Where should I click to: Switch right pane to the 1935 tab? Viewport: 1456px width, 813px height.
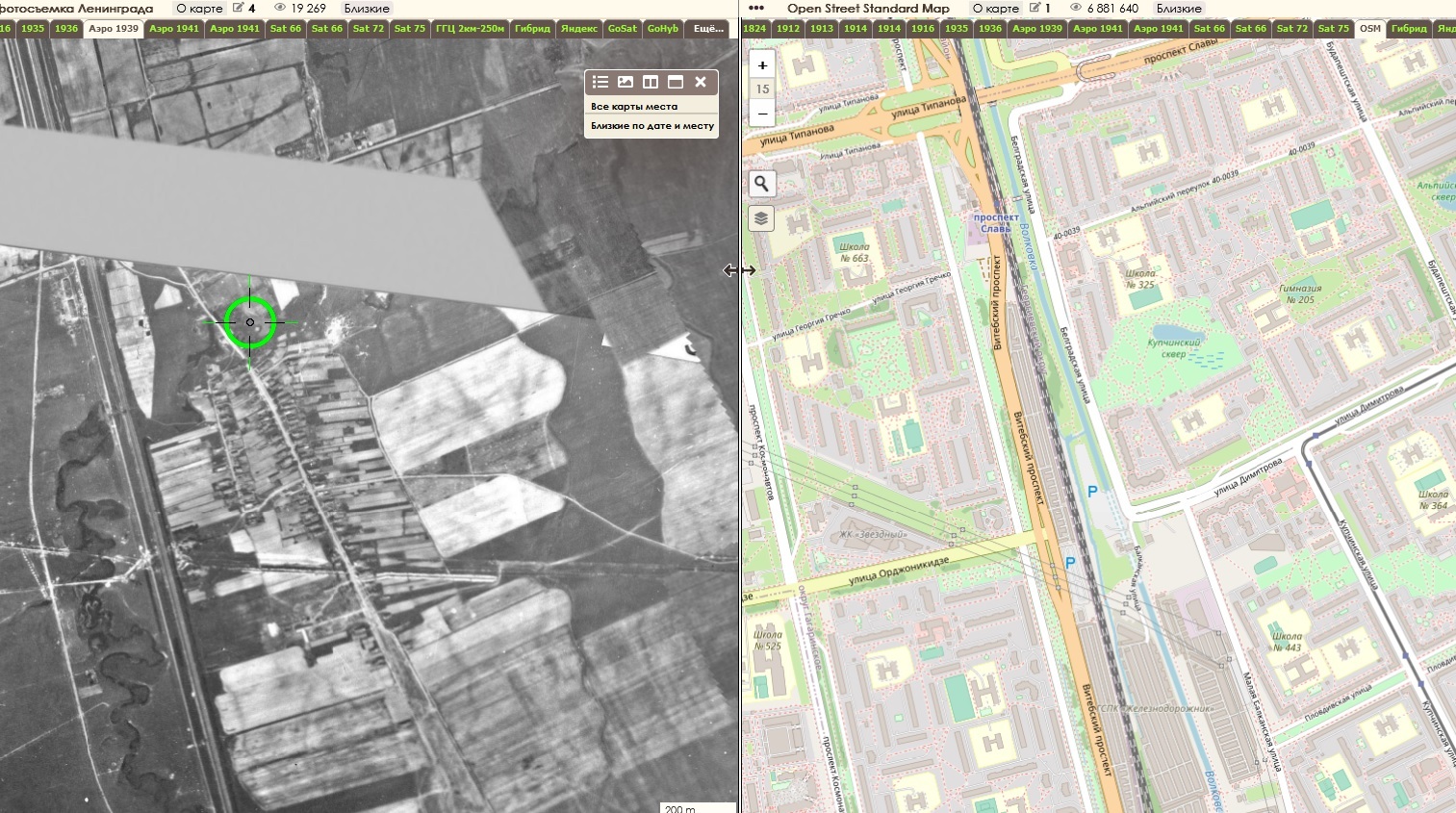coord(957,28)
